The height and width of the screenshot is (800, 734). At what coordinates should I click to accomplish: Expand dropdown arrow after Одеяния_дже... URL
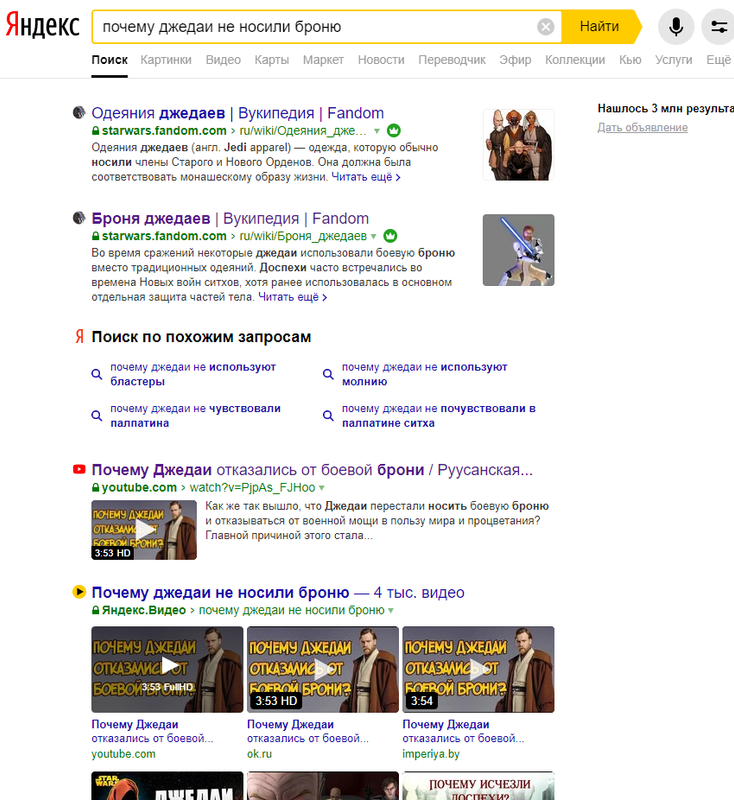point(376,131)
